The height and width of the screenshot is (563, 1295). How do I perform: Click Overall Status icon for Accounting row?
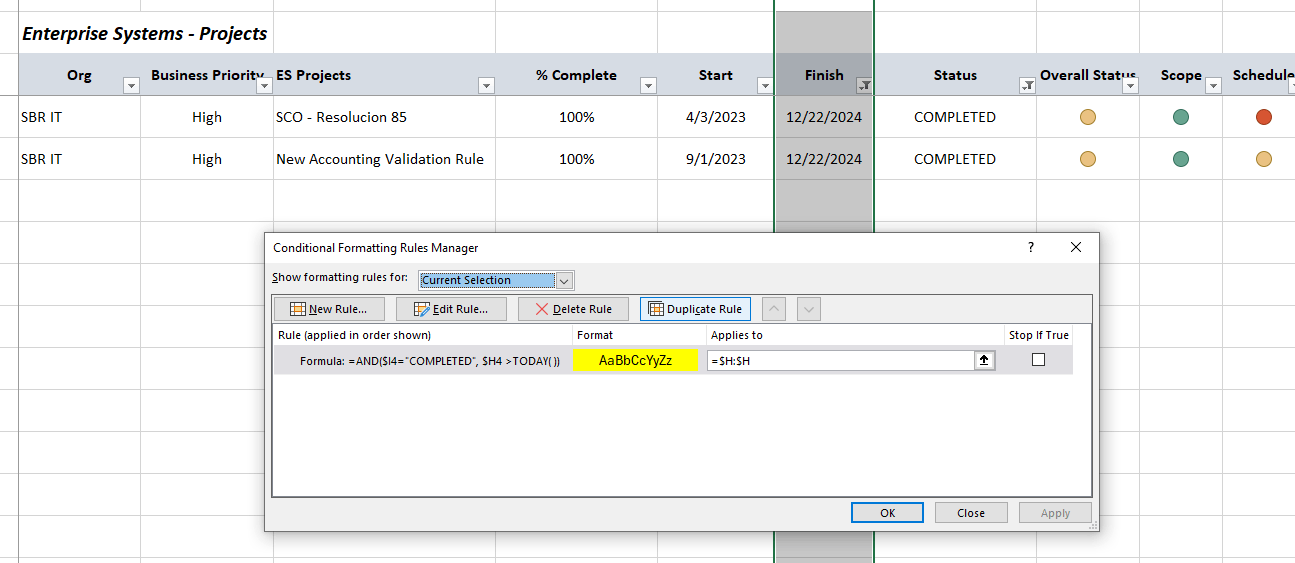1088,159
